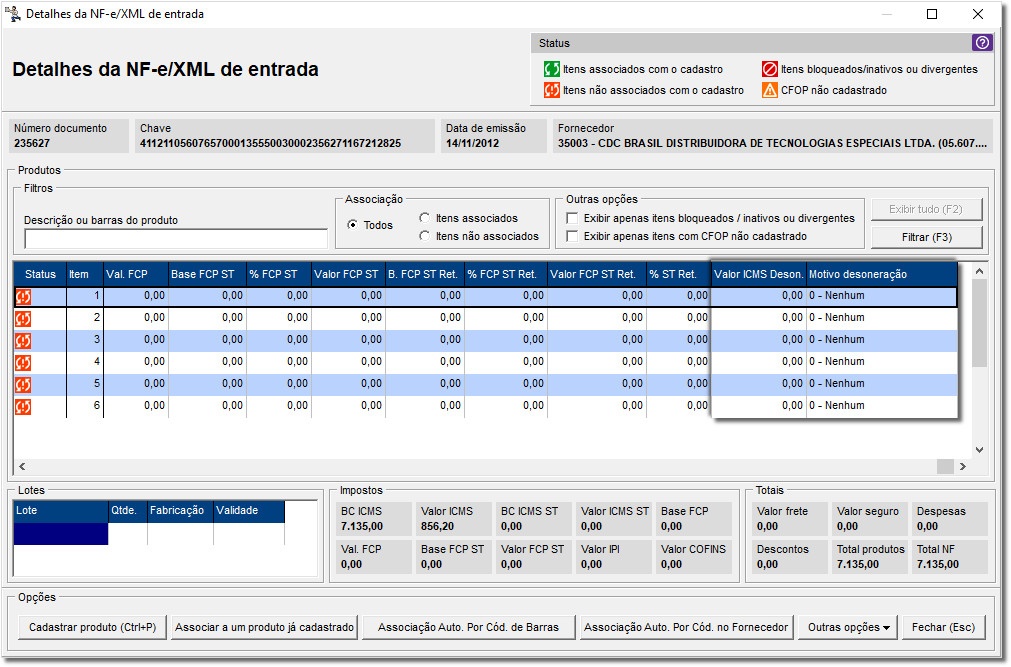The width and height of the screenshot is (1011, 667).
Task: Click the vertical scrollbar thumb of the grid
Action: [x=979, y=324]
